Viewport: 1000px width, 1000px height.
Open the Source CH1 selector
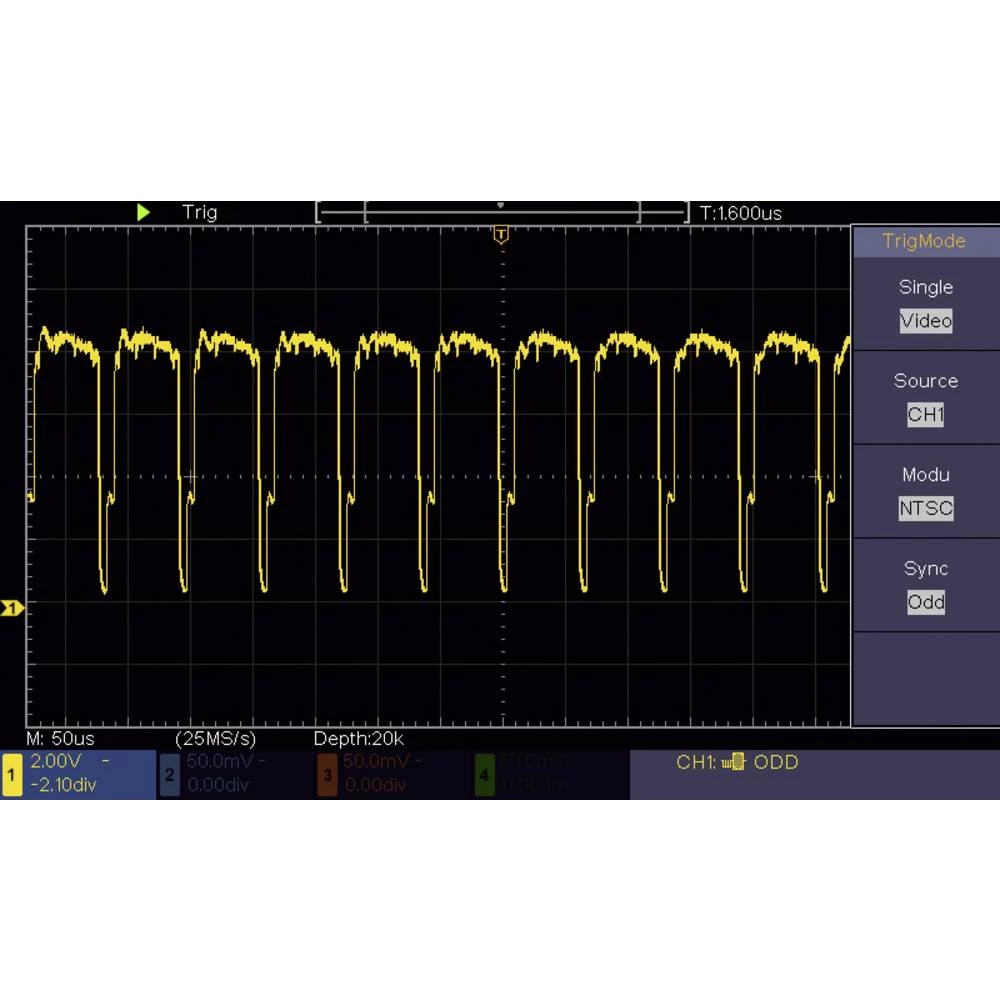pos(925,414)
